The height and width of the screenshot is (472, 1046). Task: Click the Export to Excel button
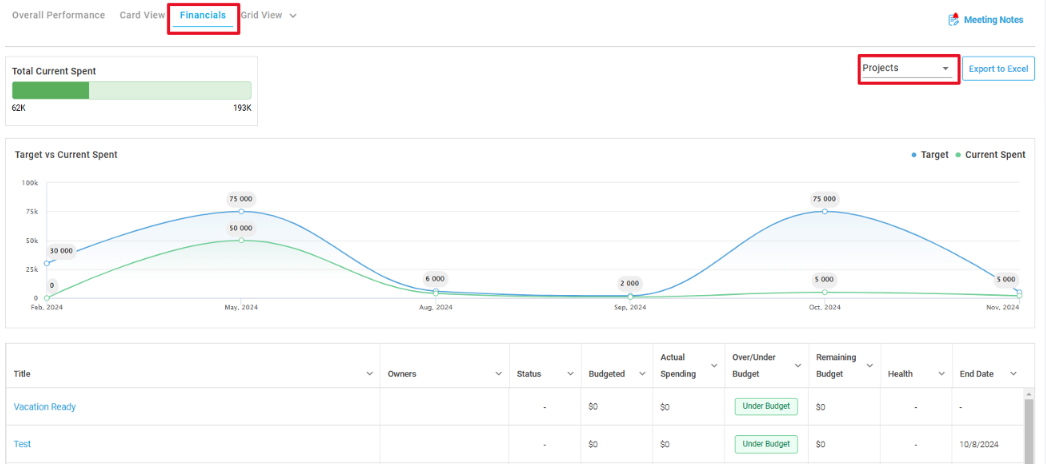pos(999,69)
